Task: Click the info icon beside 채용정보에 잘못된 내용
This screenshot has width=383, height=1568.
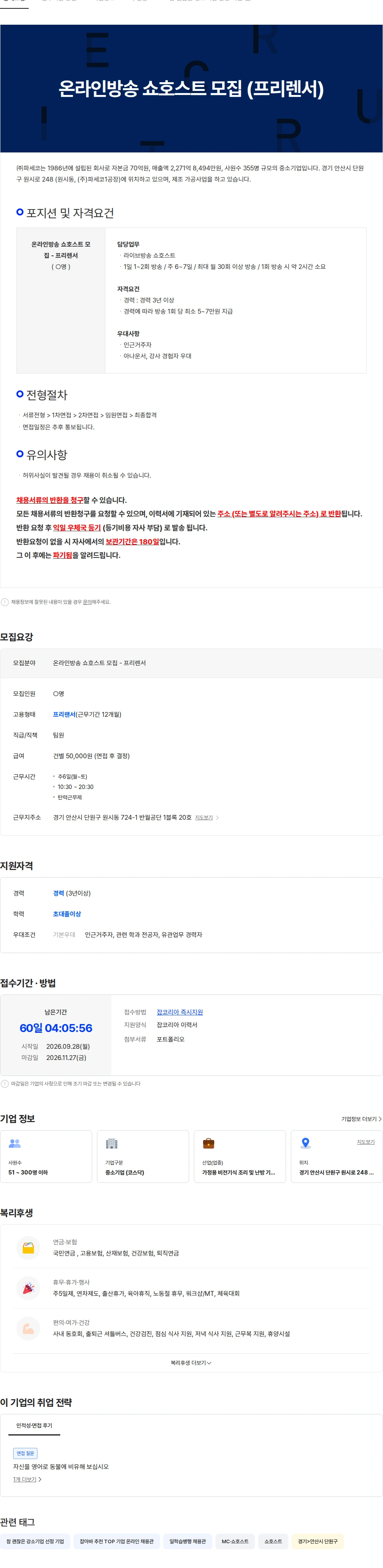Action: tap(5, 602)
